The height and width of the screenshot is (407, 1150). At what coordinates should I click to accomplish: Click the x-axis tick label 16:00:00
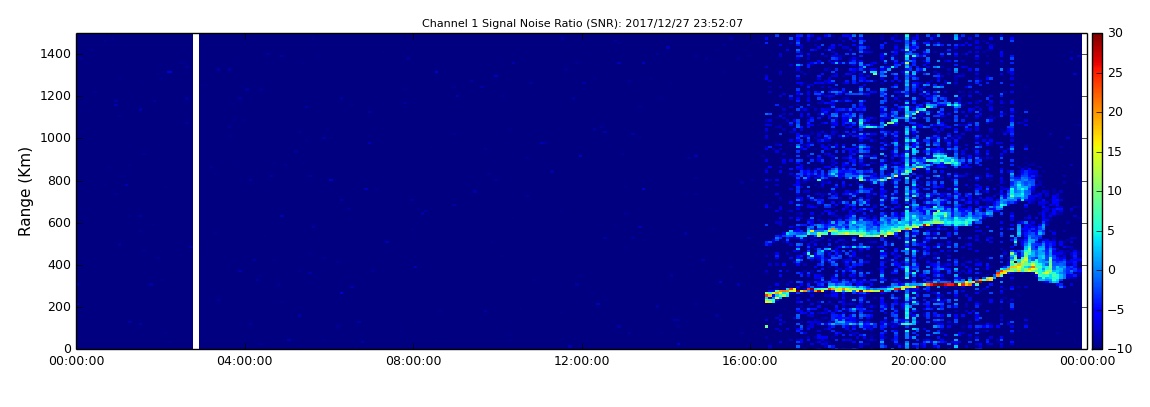[x=749, y=361]
